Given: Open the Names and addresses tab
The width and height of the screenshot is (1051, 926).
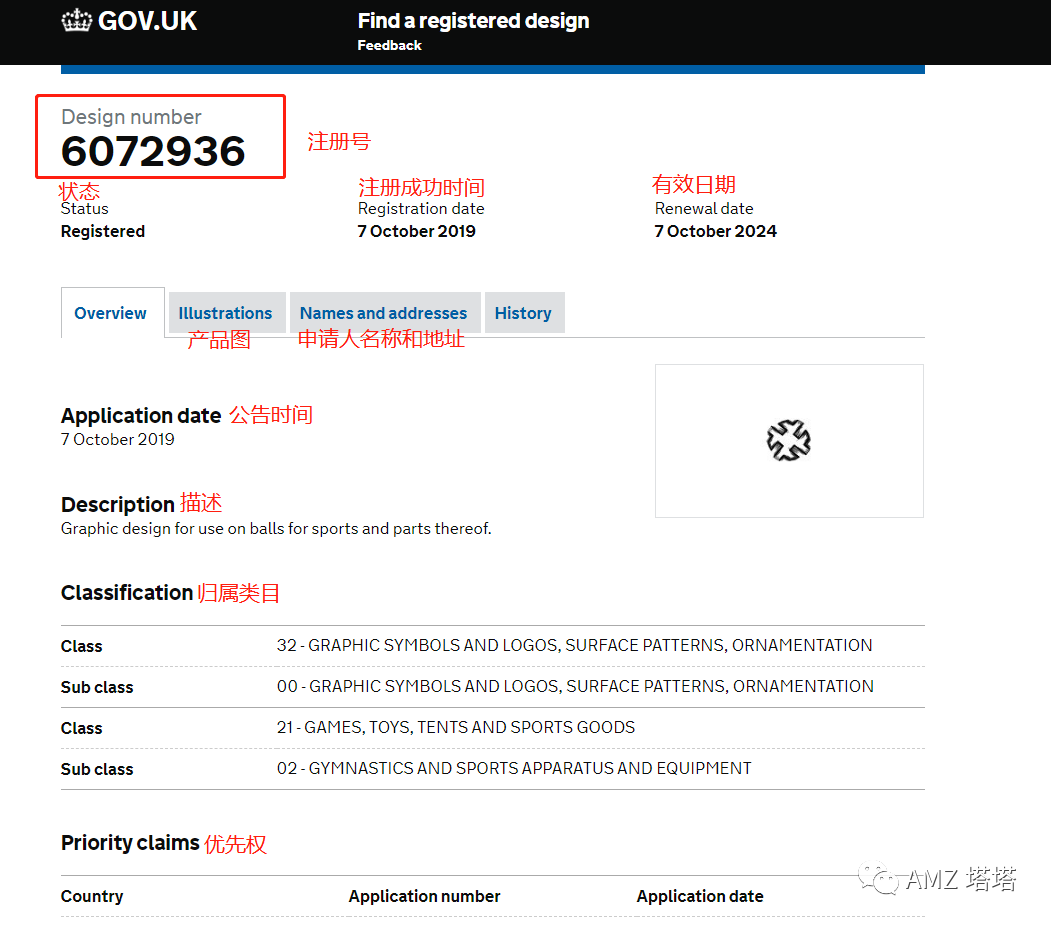Looking at the screenshot, I should [x=383, y=313].
